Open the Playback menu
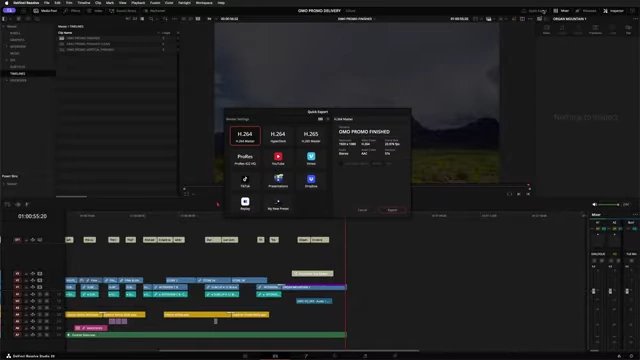640x360 pixels. pos(138,3)
